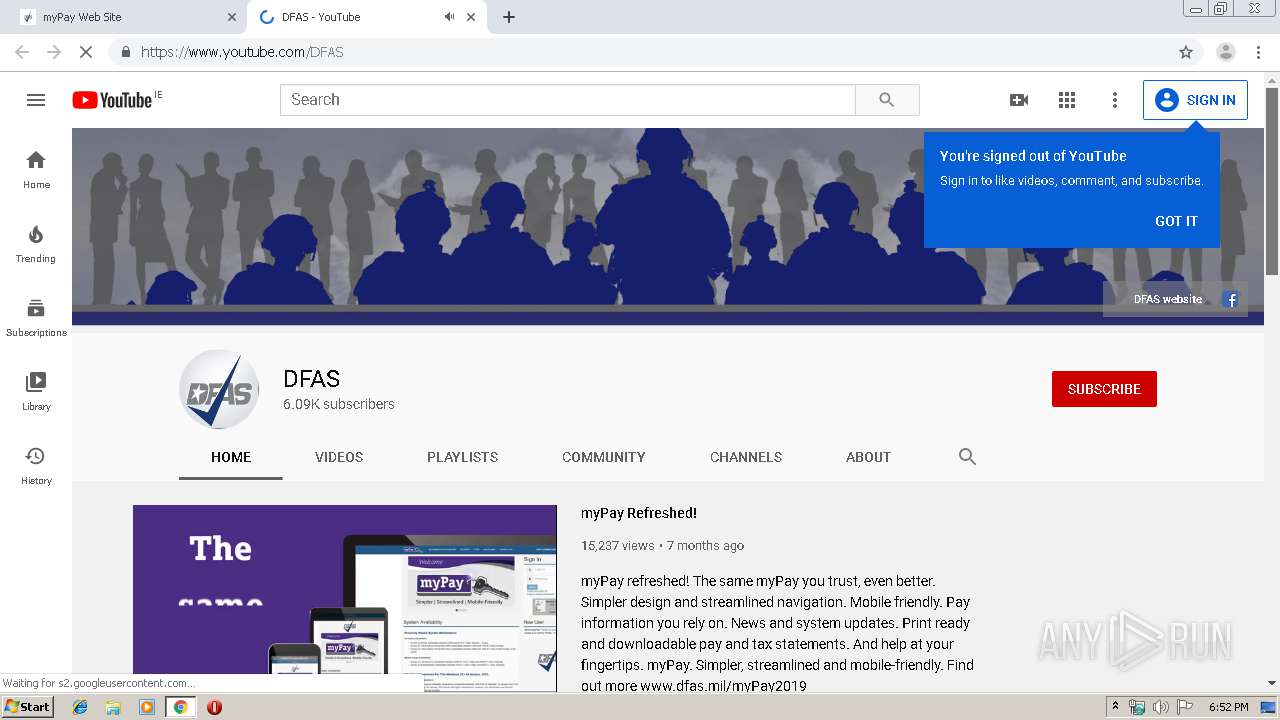Switch to the CHANNELS tab
This screenshot has width=1280, height=720.
(746, 457)
